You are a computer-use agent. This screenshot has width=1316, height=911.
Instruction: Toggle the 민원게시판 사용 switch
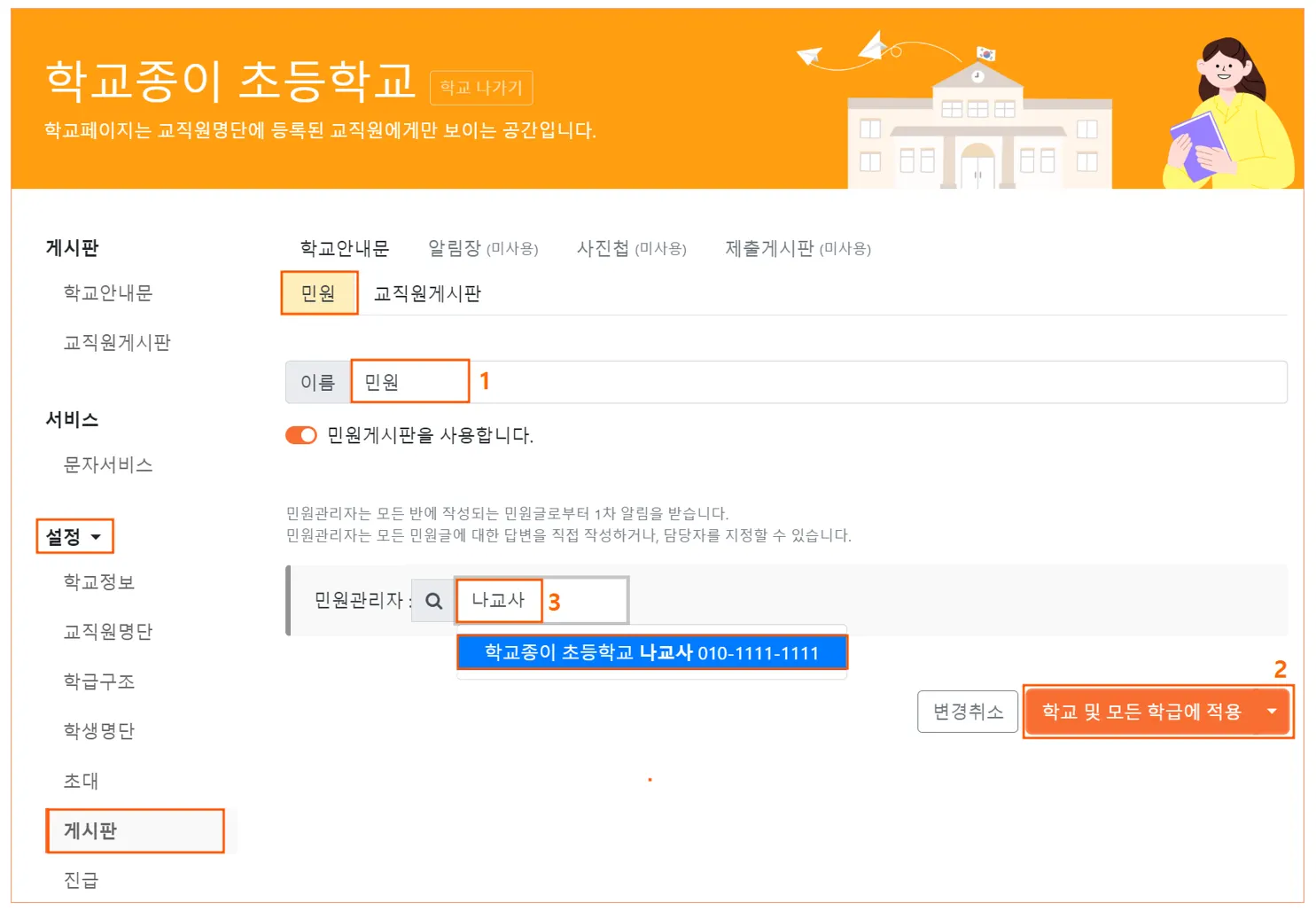click(301, 435)
